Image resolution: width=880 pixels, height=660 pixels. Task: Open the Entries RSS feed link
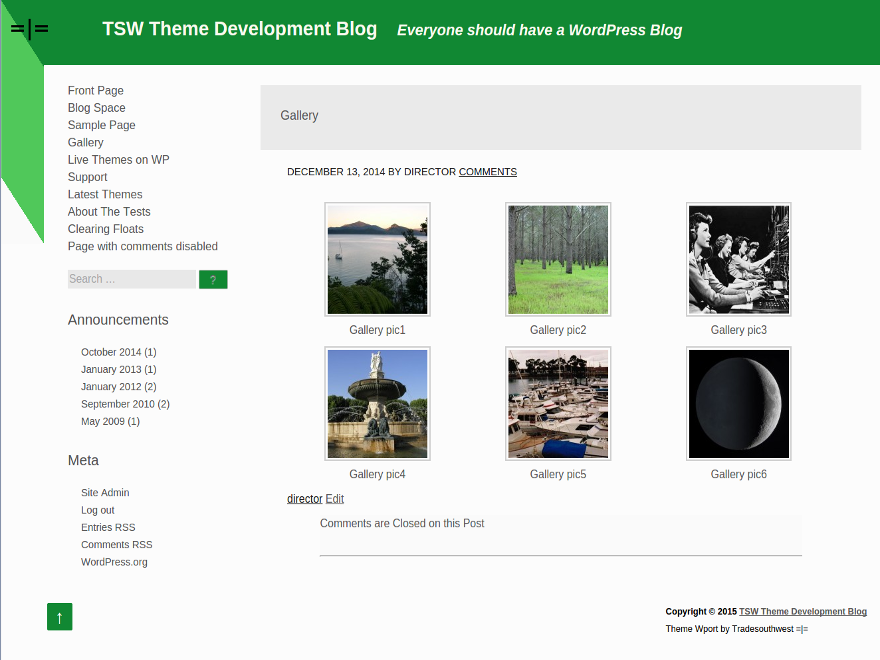pos(108,527)
